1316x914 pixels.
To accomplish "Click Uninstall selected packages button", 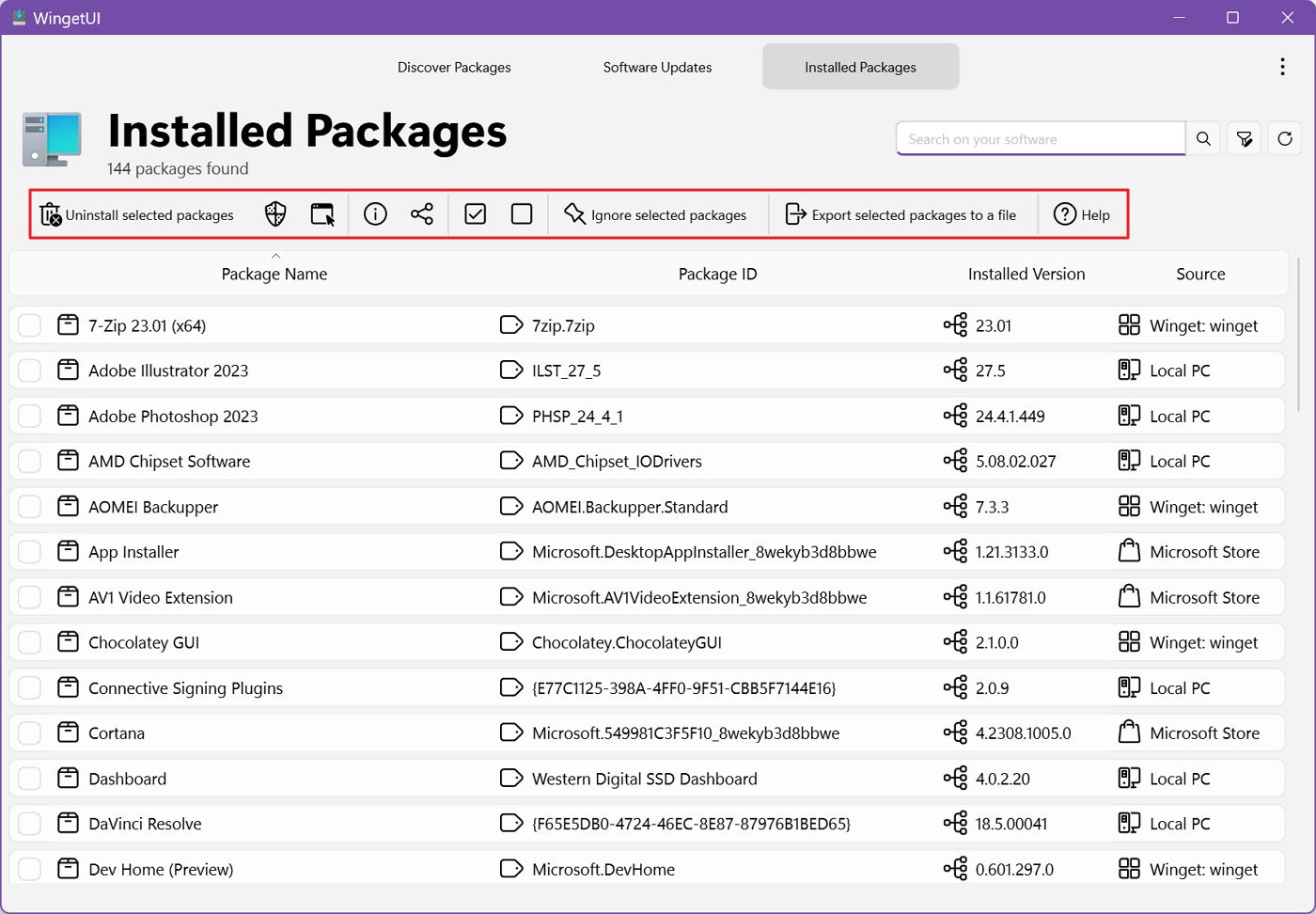I will 137,214.
